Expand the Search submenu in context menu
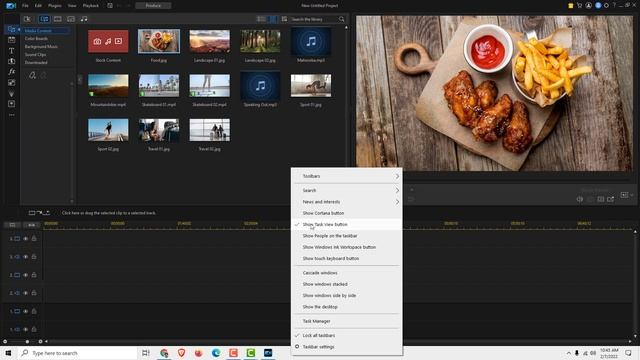The image size is (640, 360). coord(347,191)
